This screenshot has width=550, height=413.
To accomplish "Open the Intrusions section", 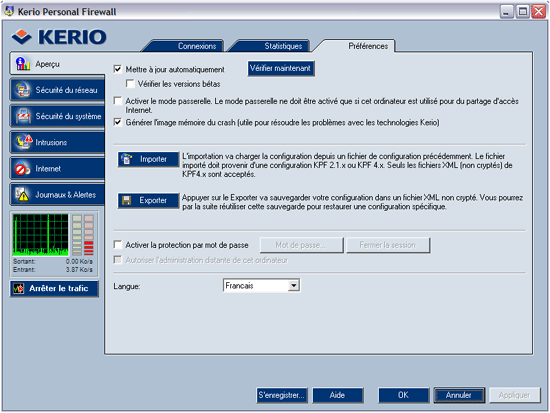I will click(x=57, y=142).
